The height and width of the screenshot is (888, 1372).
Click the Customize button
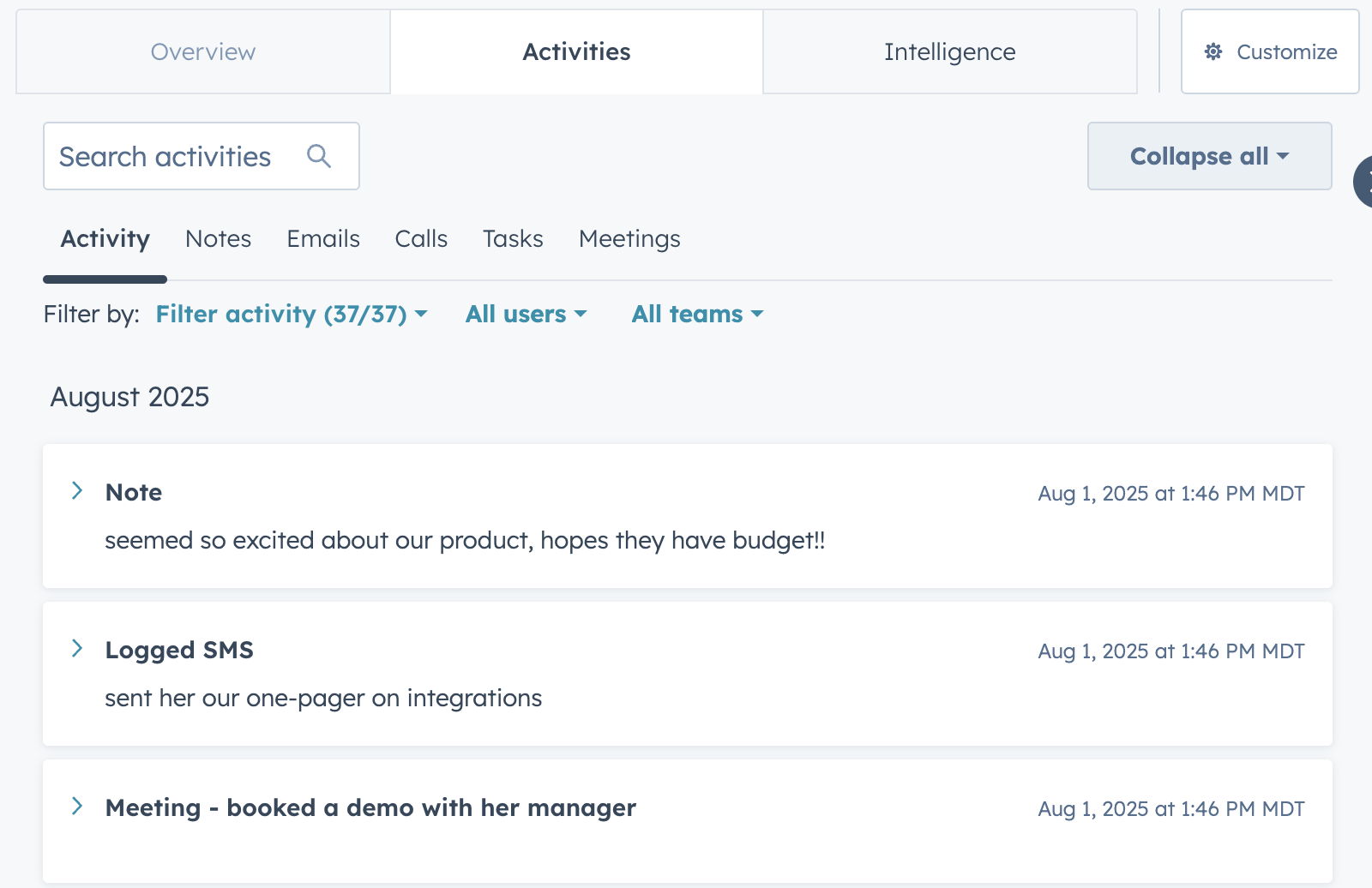coord(1270,52)
